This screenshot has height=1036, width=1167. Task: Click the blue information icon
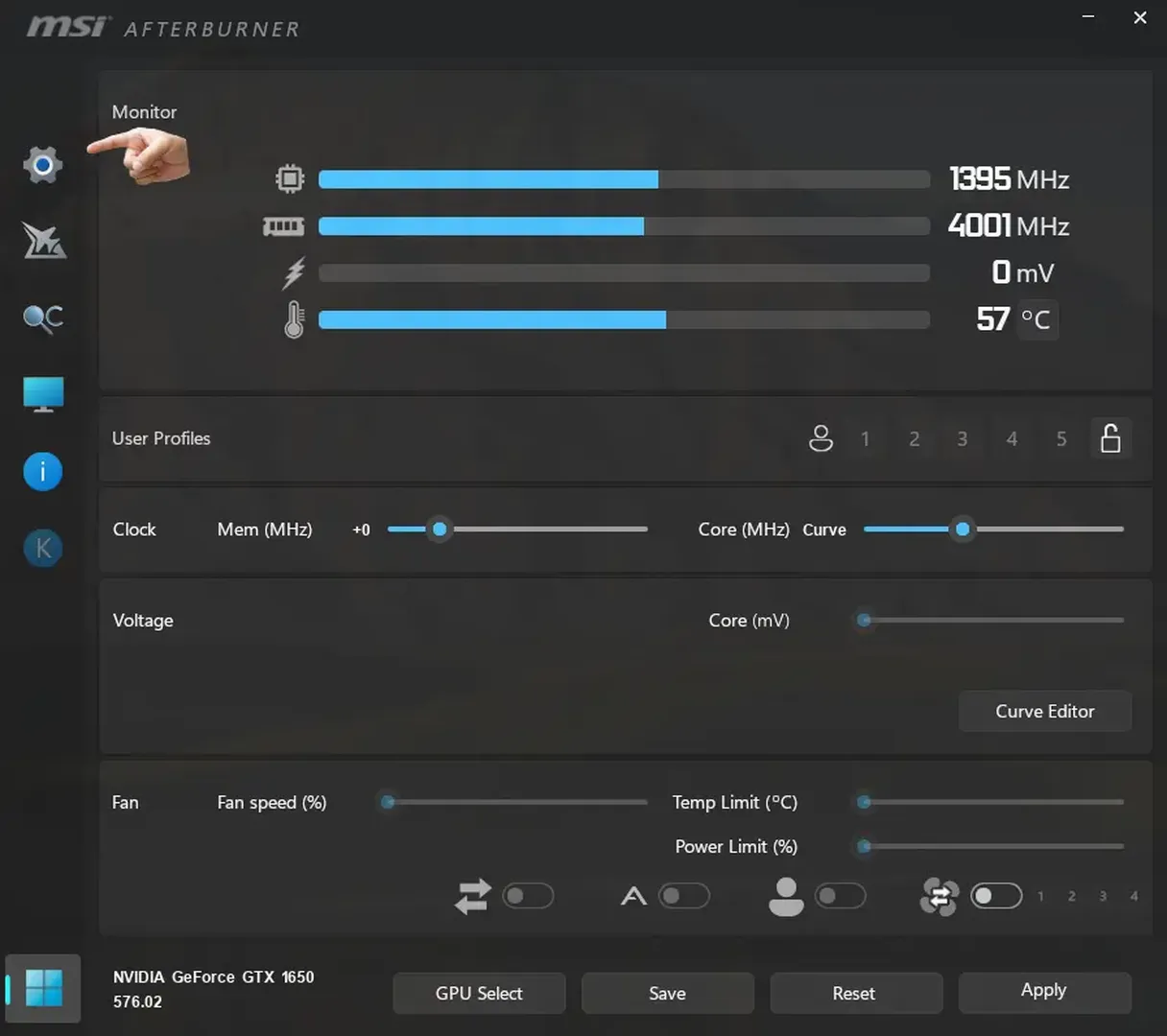click(x=42, y=471)
